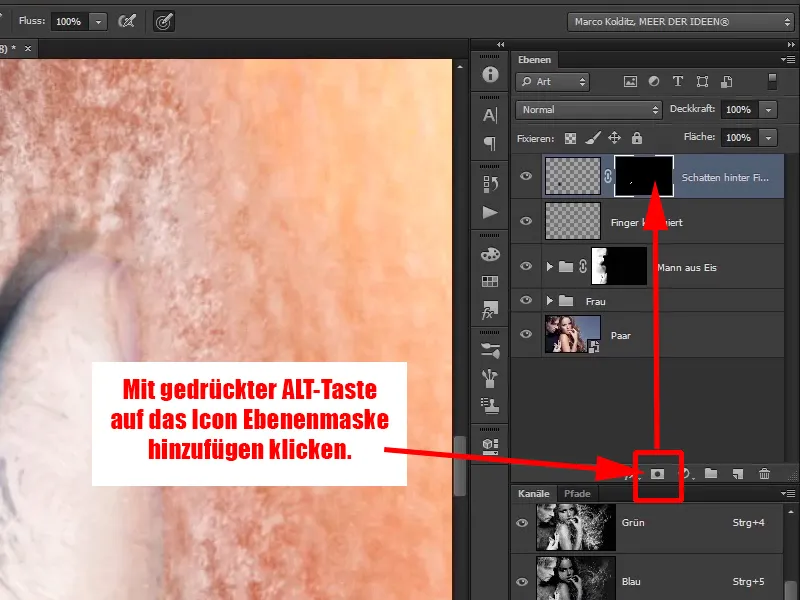Hide the Mann aus Eis group
Screen dimensions: 800x600
pos(526,266)
